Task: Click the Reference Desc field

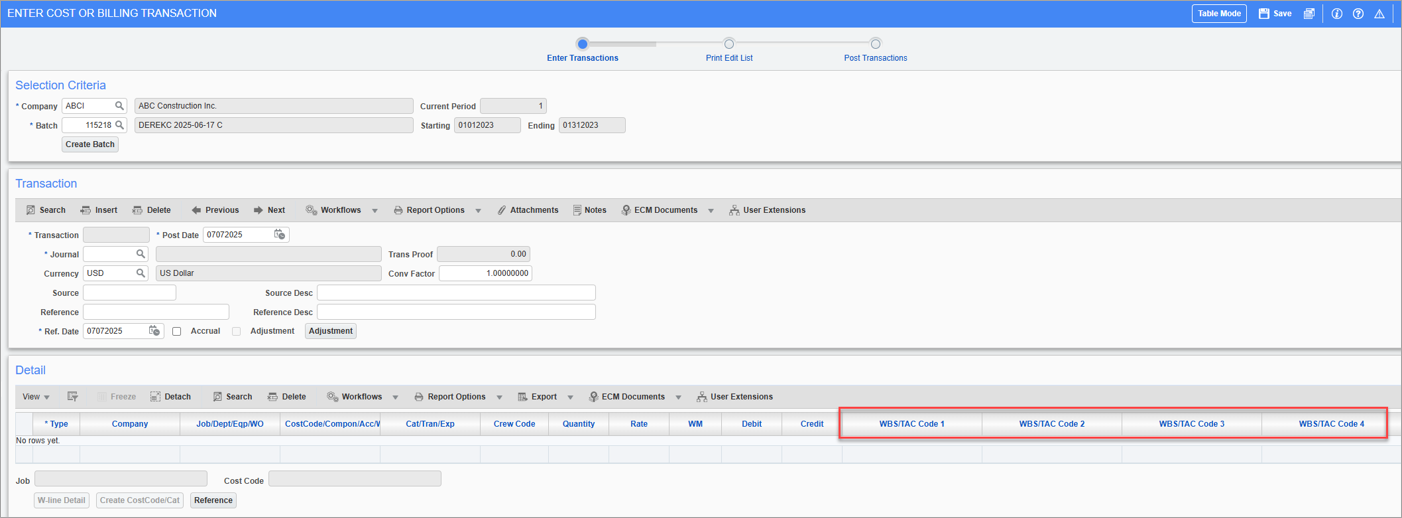Action: [x=456, y=312]
